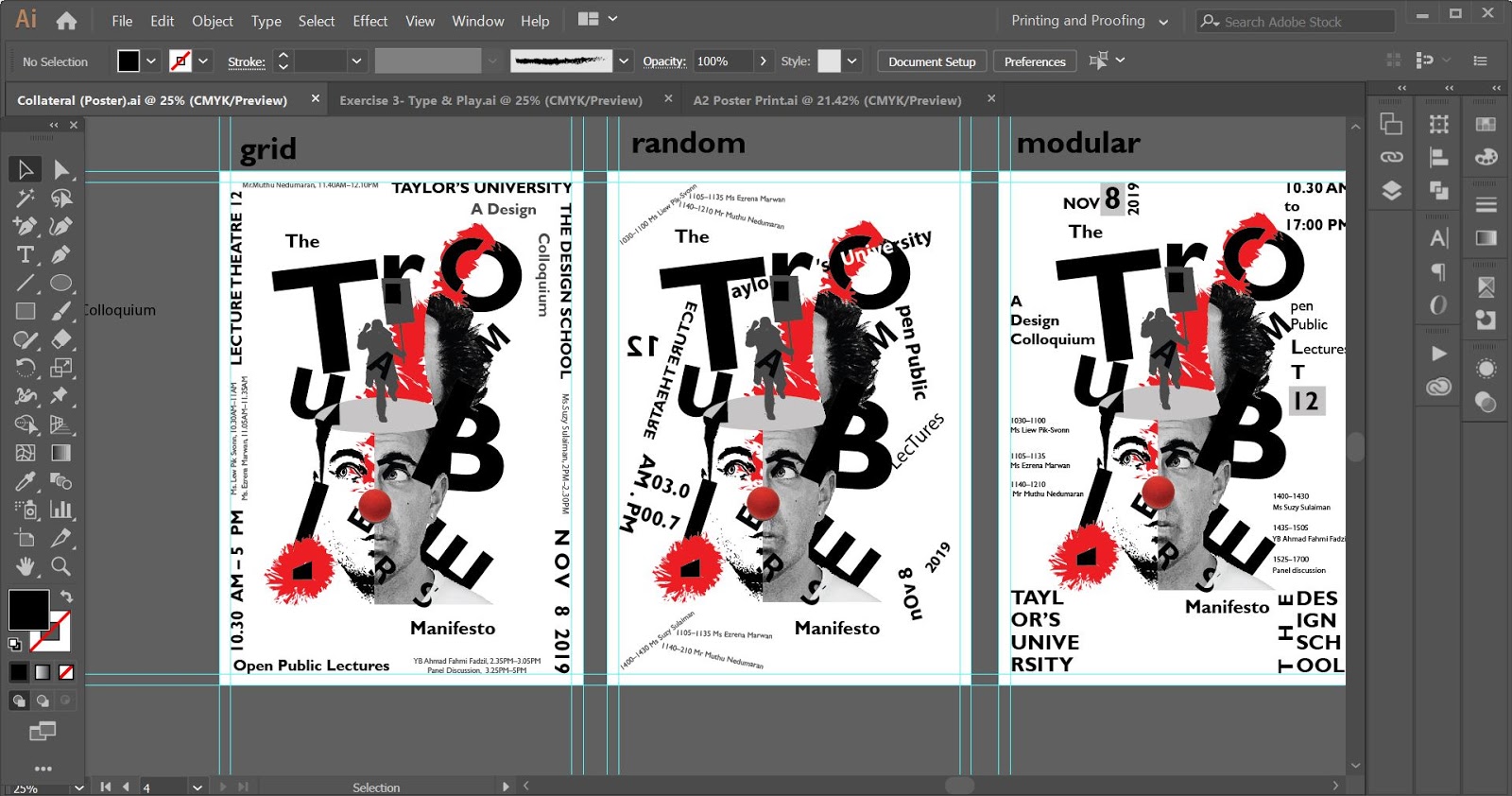Select the Zoom magnifier tool

point(61,566)
